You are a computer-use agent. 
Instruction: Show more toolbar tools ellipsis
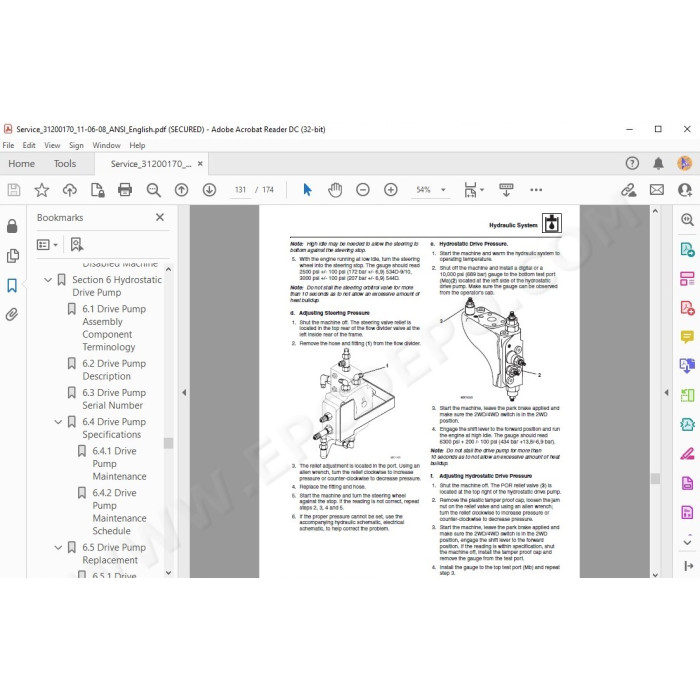coord(536,190)
